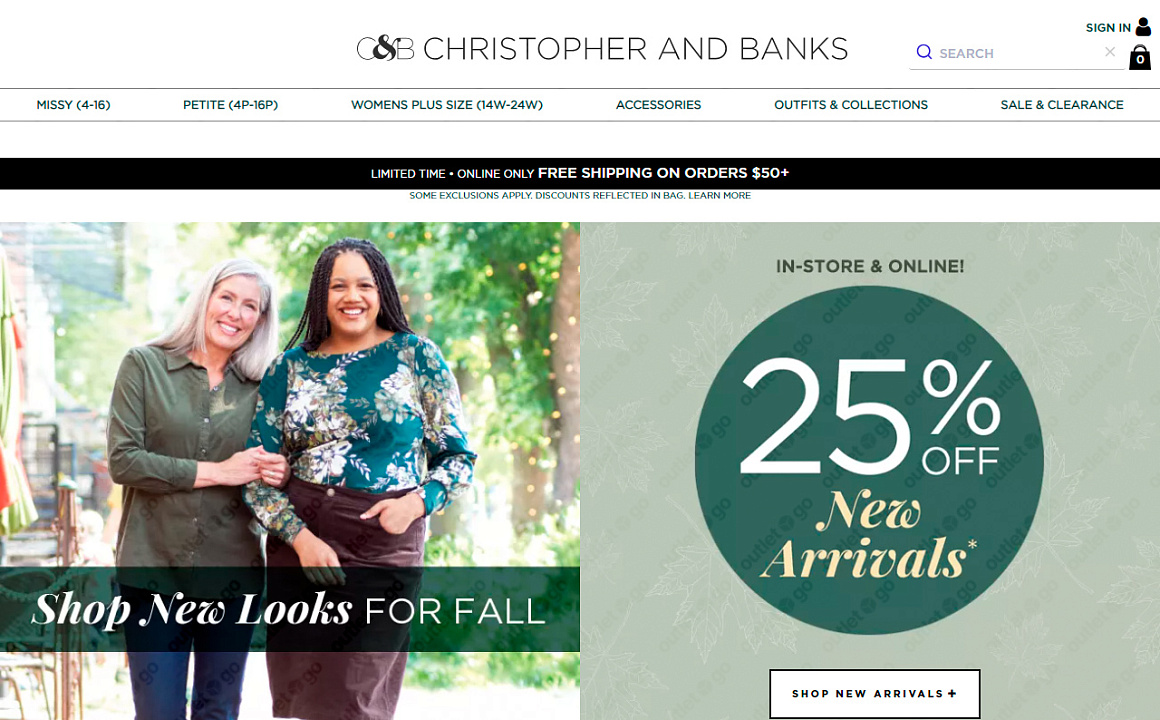Click the Shop New Arrivals button
Image resolution: width=1160 pixels, height=720 pixels.
[x=874, y=693]
